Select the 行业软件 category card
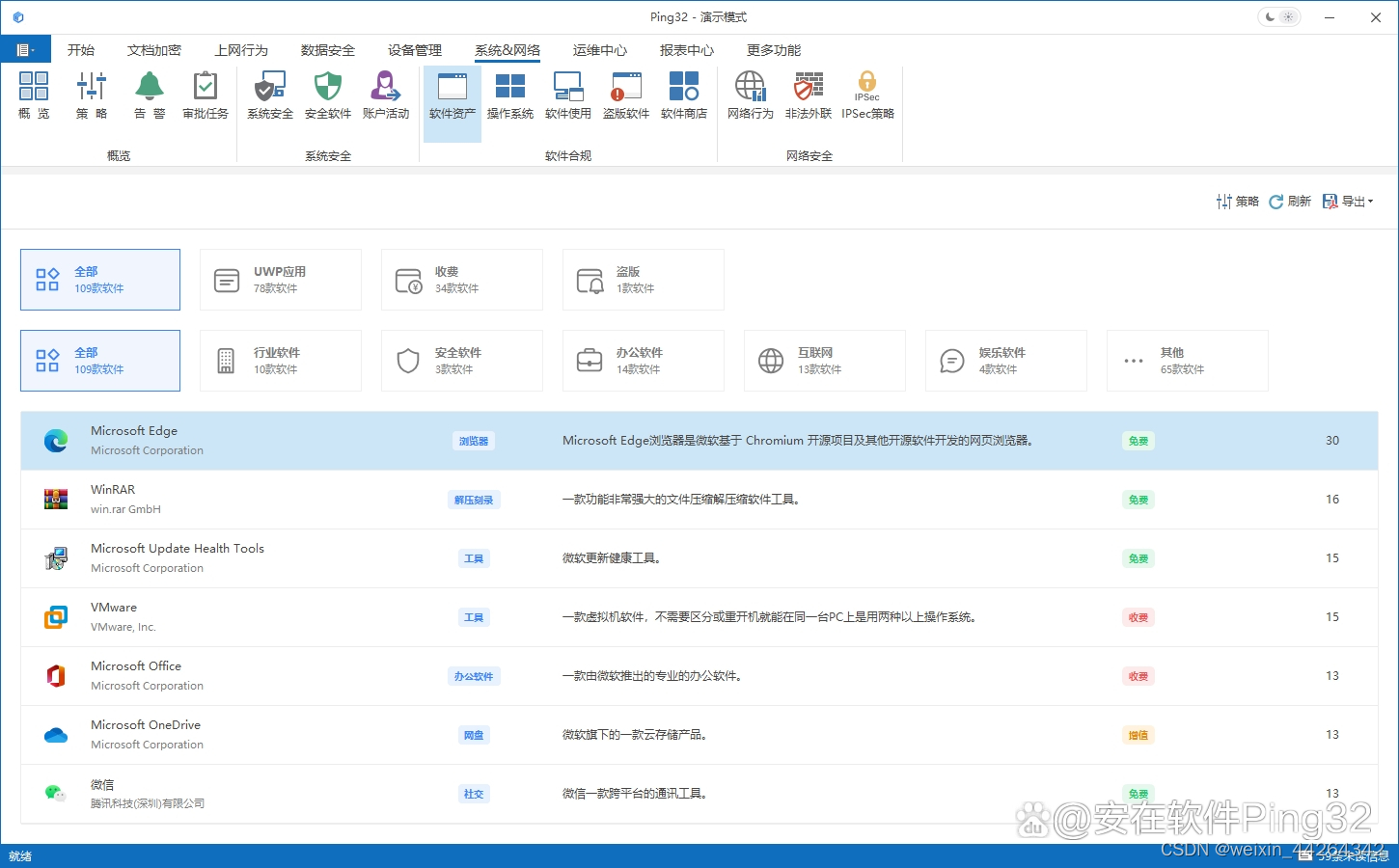The height and width of the screenshot is (868, 1399). click(x=281, y=361)
